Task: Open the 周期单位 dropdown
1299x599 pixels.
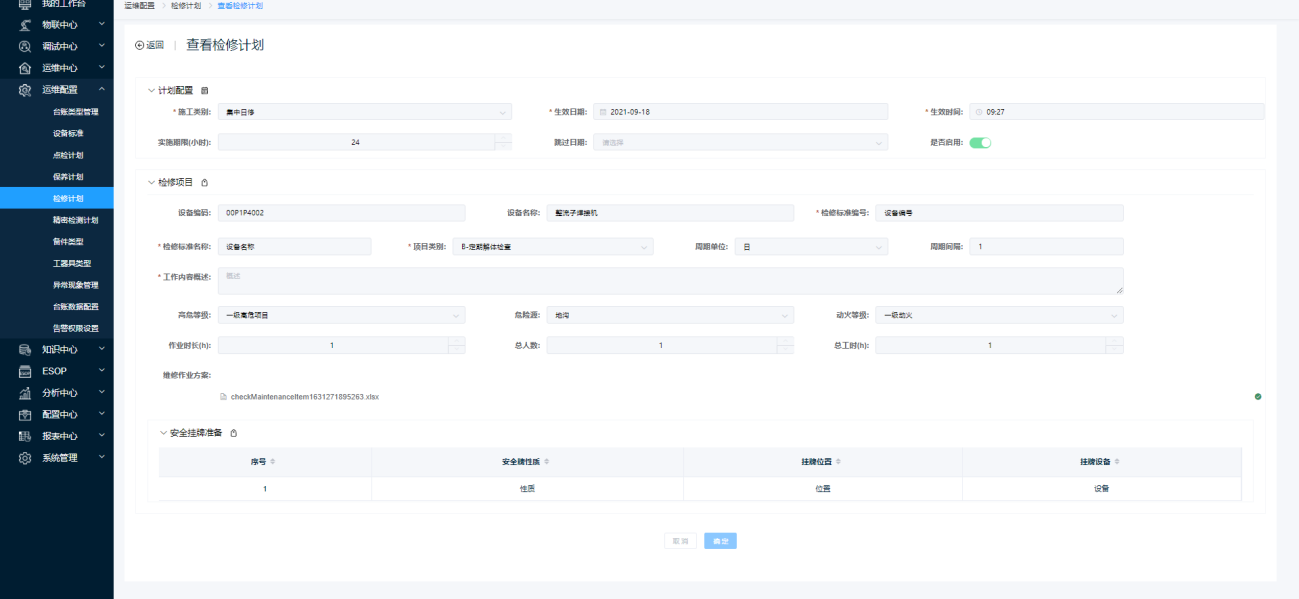Action: click(810, 247)
